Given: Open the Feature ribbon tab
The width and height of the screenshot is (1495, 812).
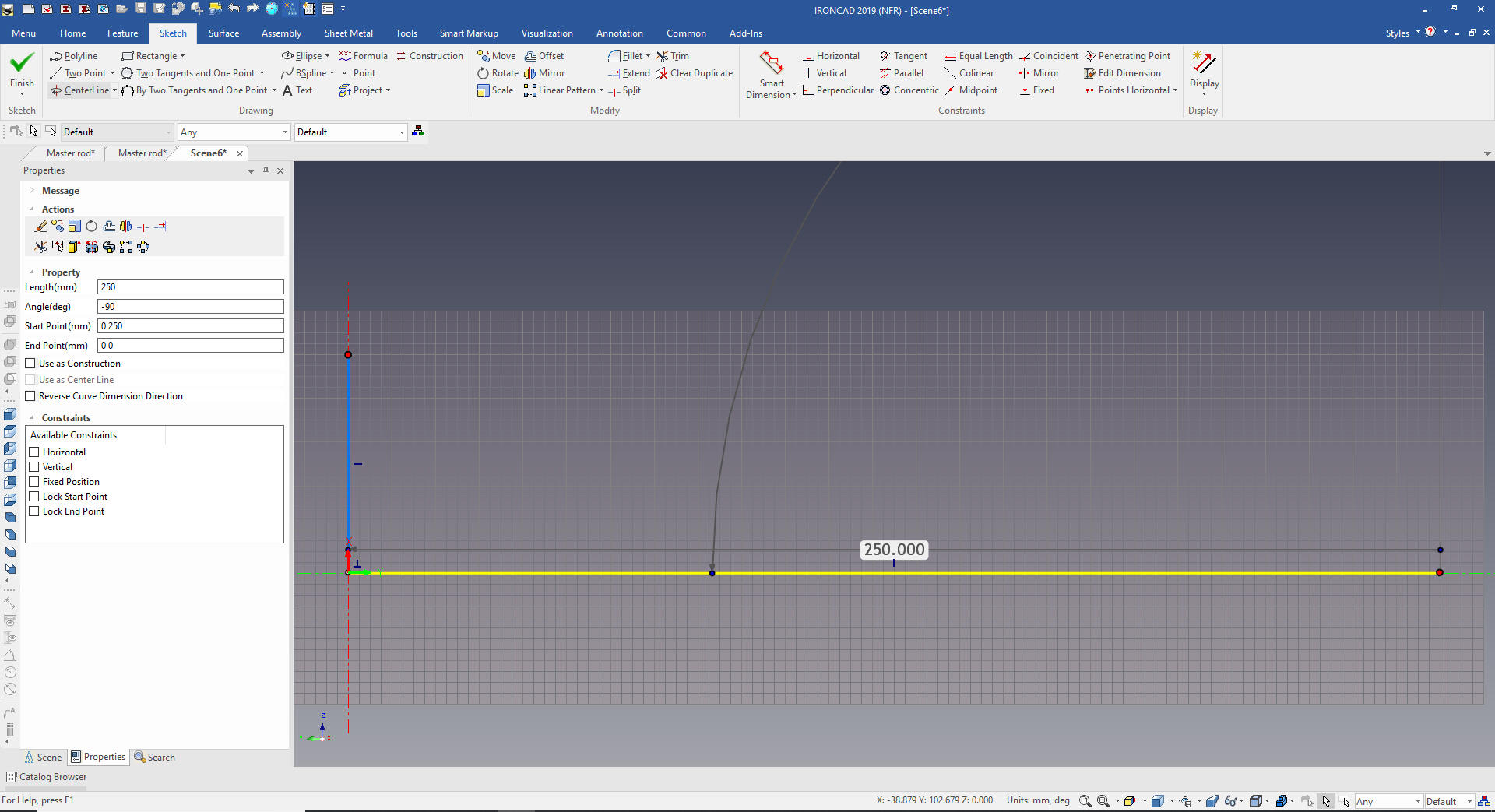Looking at the screenshot, I should click(122, 33).
